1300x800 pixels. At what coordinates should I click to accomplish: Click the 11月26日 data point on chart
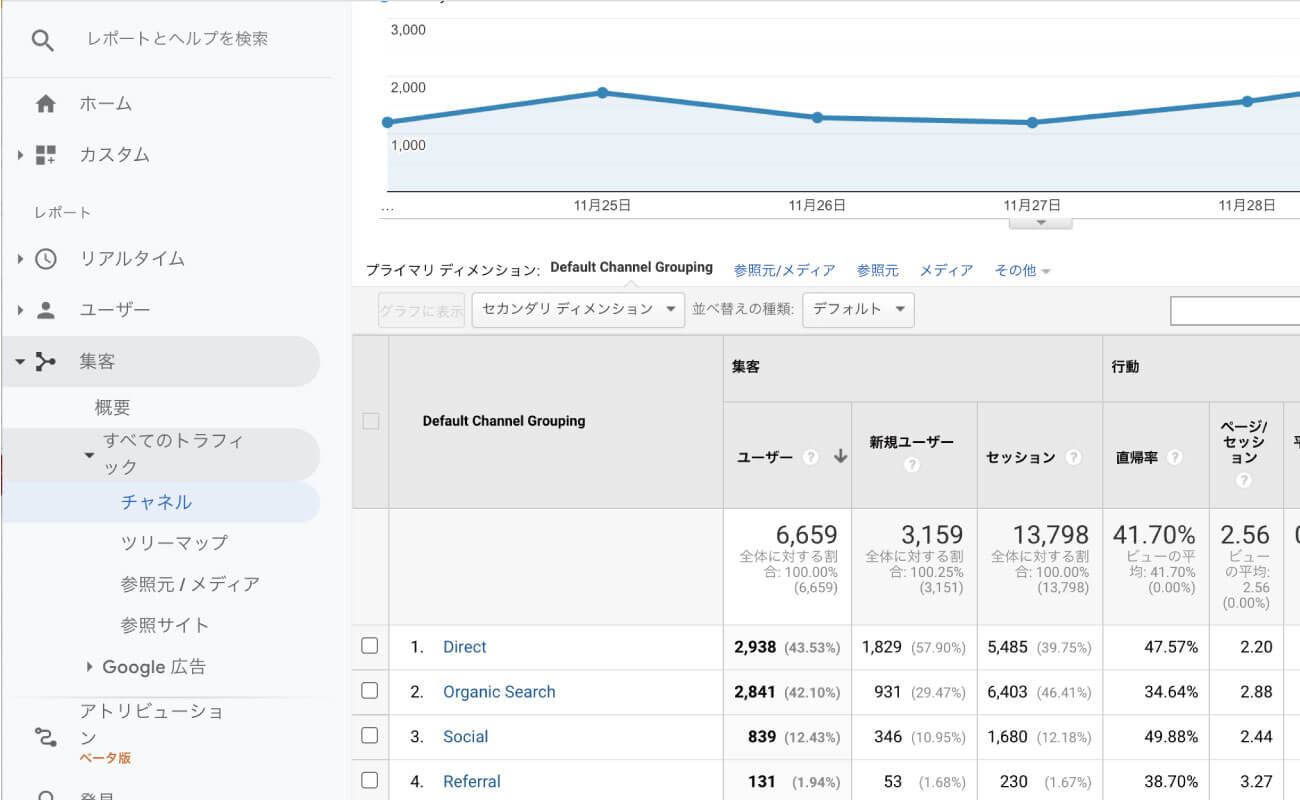pyautogui.click(x=817, y=117)
